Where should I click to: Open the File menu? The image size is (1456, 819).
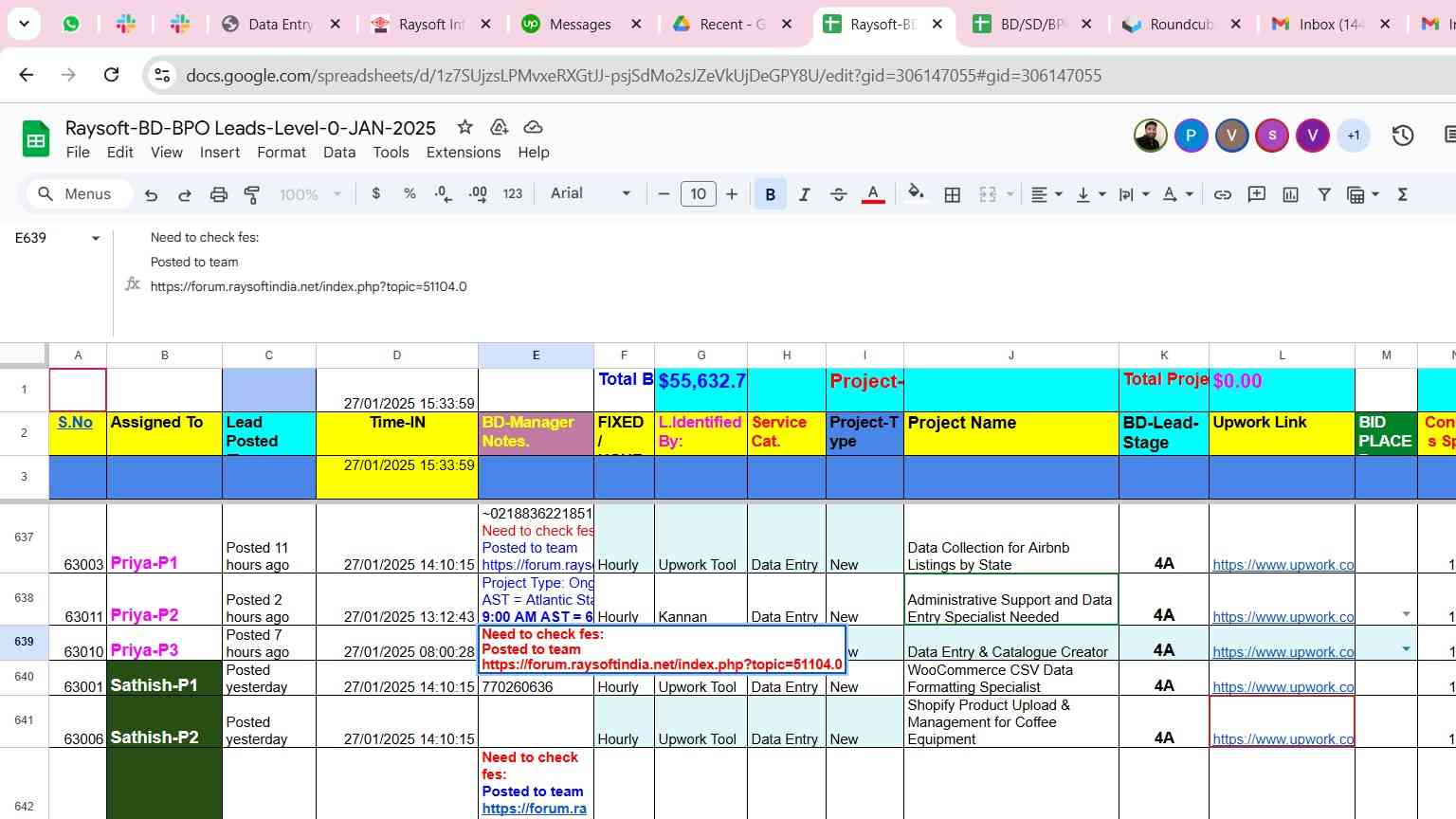[x=78, y=153]
